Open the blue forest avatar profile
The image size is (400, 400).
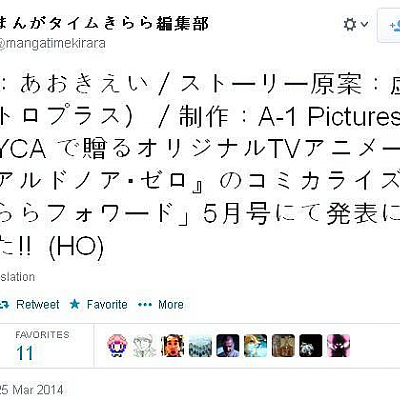pyautogui.click(x=200, y=345)
